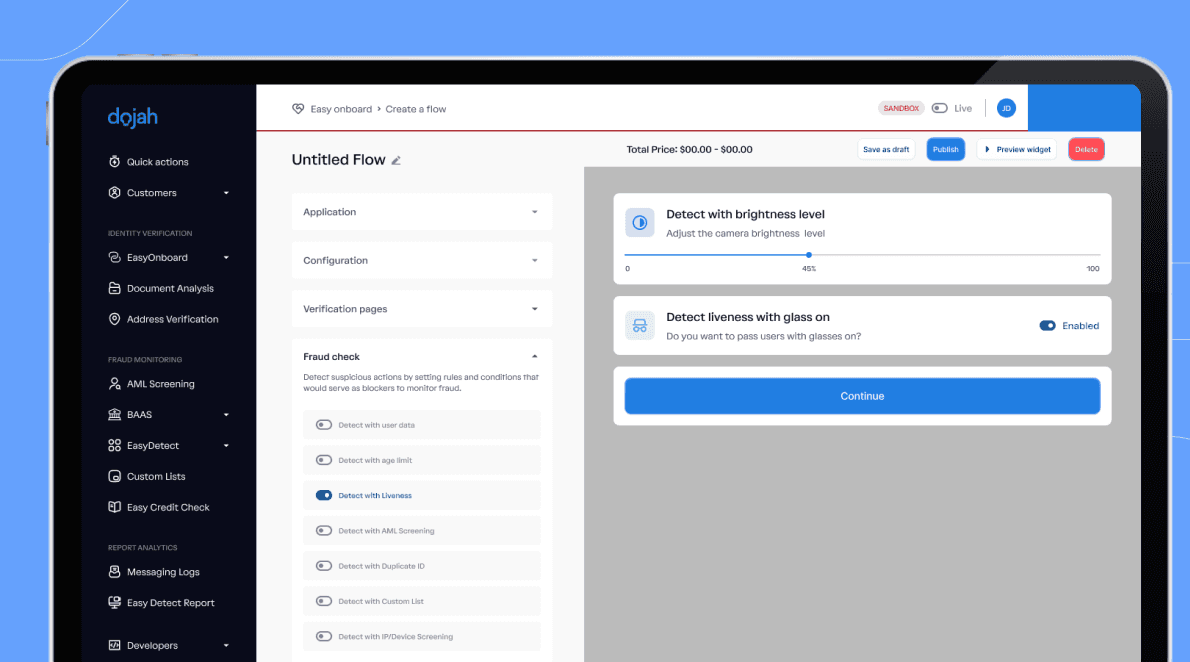Viewport: 1190px width, 662px height.
Task: Expand the Configuration section
Action: 421,260
